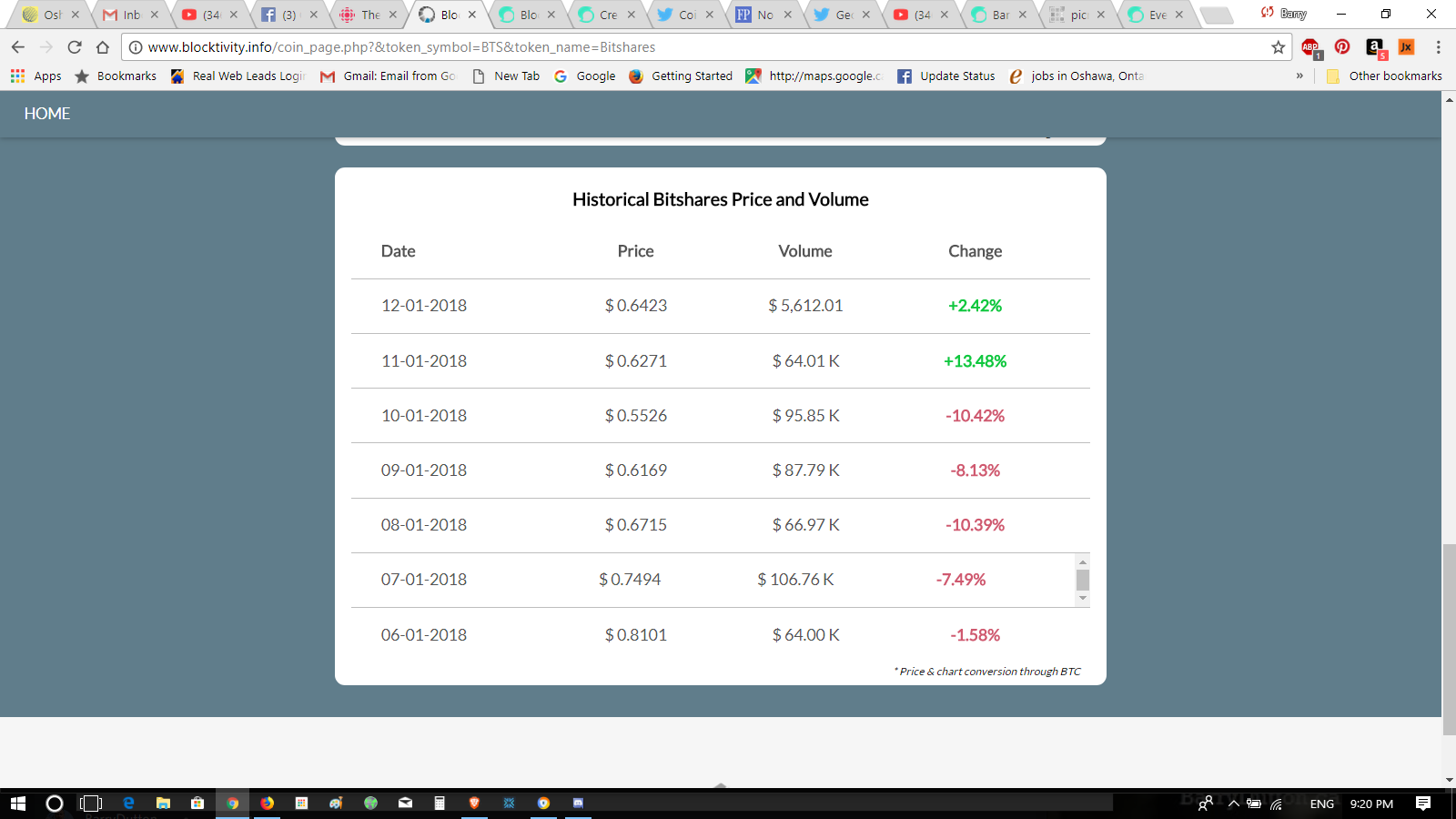Click the HOME navigation link

(47, 114)
